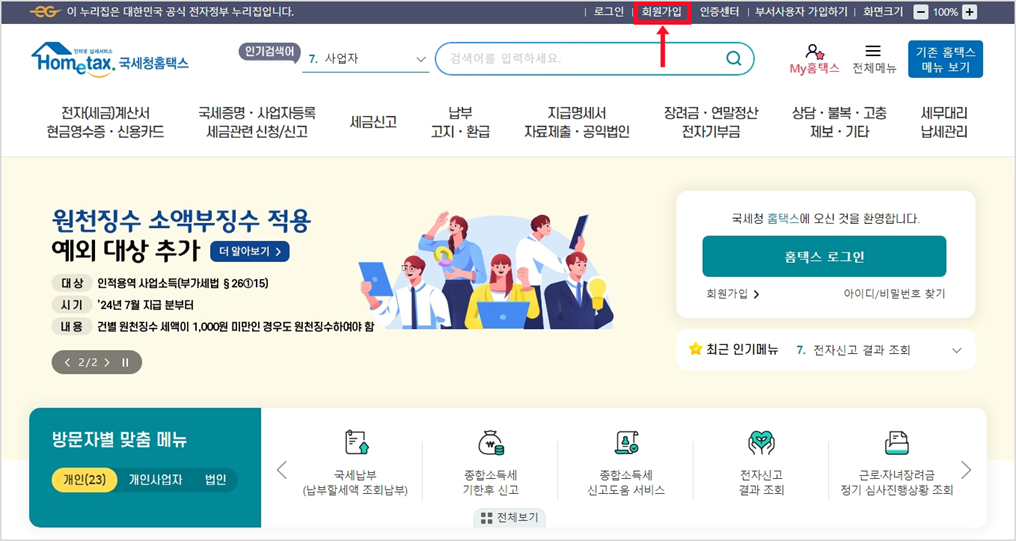Open the 납부 고지·환급 menu
This screenshot has width=1016, height=541.
tap(460, 122)
